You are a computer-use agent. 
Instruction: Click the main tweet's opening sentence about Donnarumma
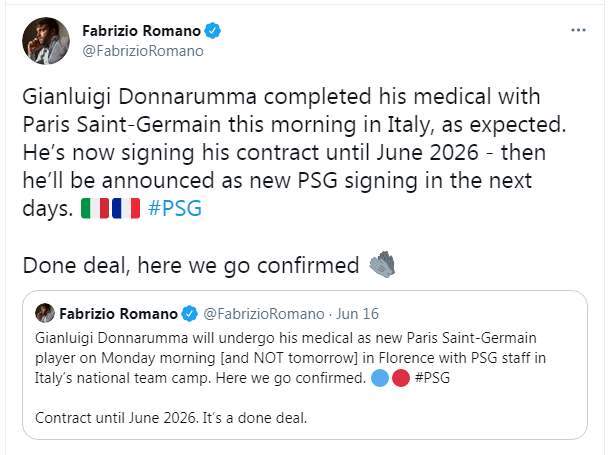tap(280, 98)
